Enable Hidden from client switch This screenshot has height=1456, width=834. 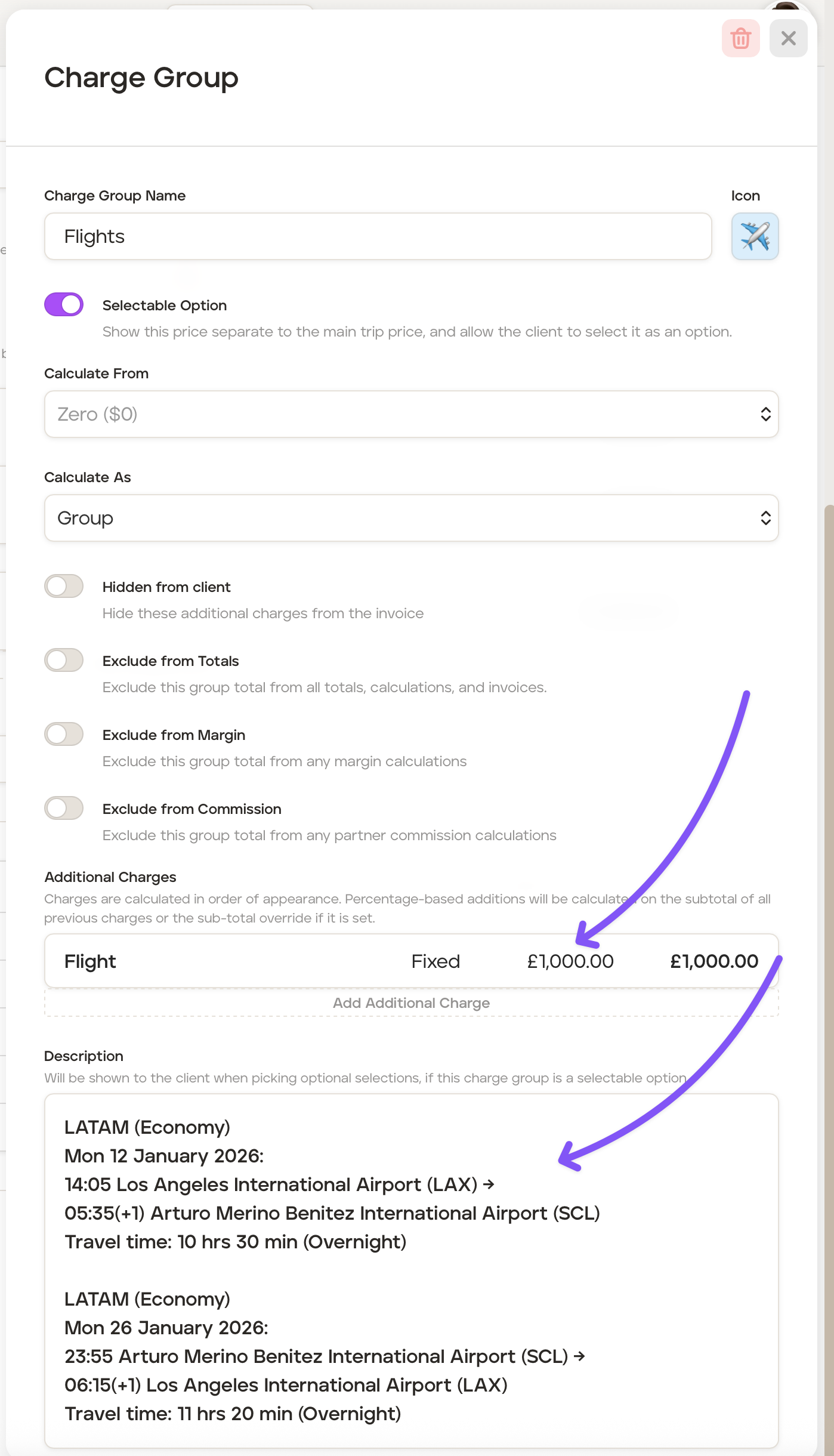[64, 586]
